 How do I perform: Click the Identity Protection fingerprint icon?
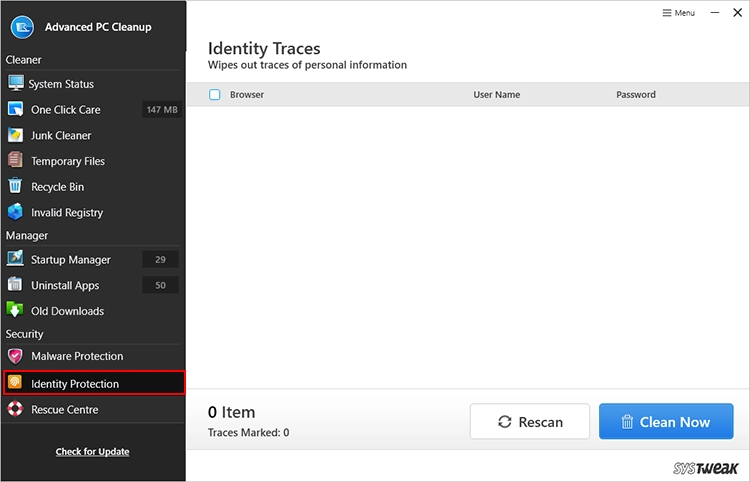[x=15, y=382]
